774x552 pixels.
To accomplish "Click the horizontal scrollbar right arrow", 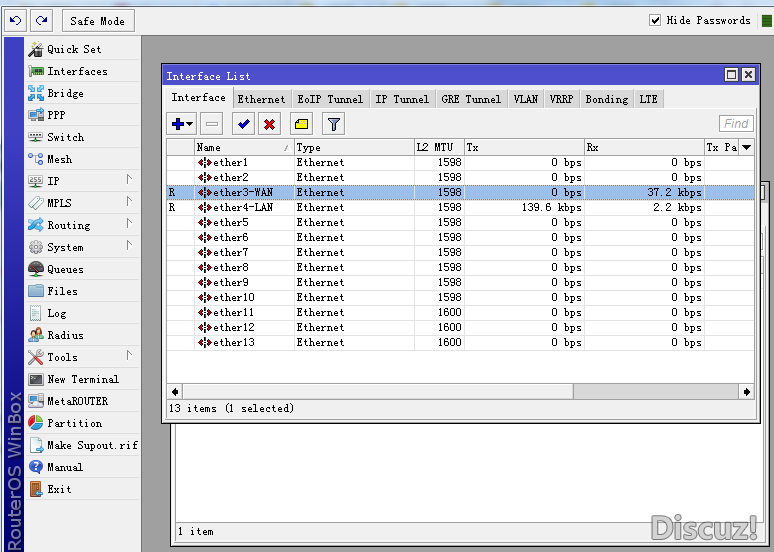I will coord(746,392).
